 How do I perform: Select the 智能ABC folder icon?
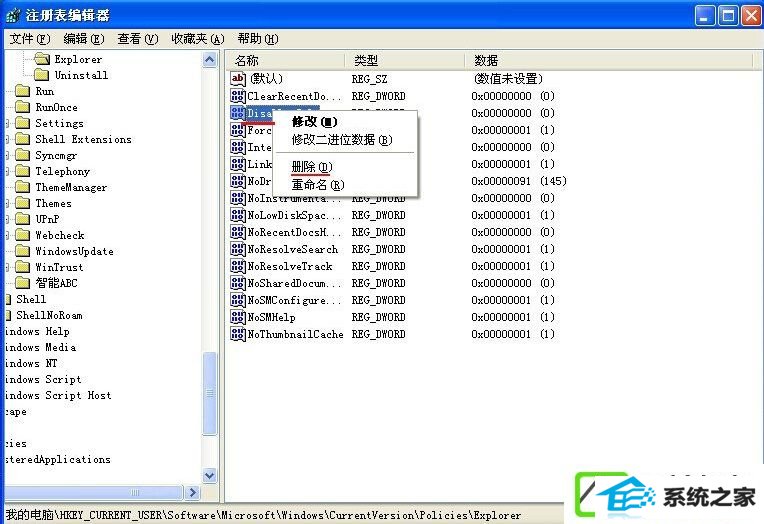22,283
